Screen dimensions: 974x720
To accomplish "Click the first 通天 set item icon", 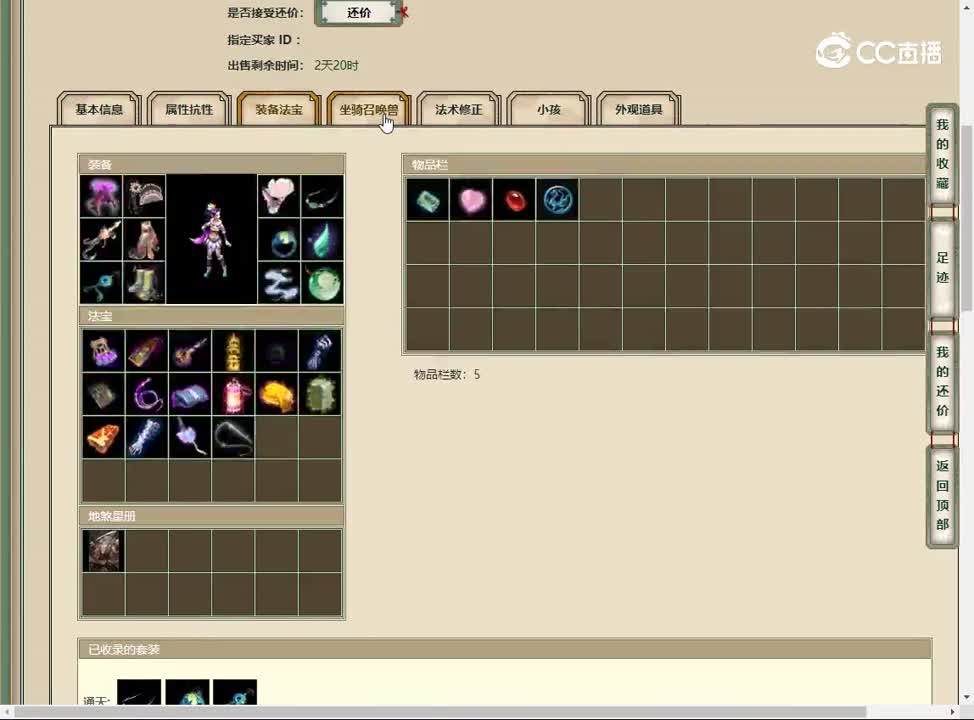I will pos(139,692).
